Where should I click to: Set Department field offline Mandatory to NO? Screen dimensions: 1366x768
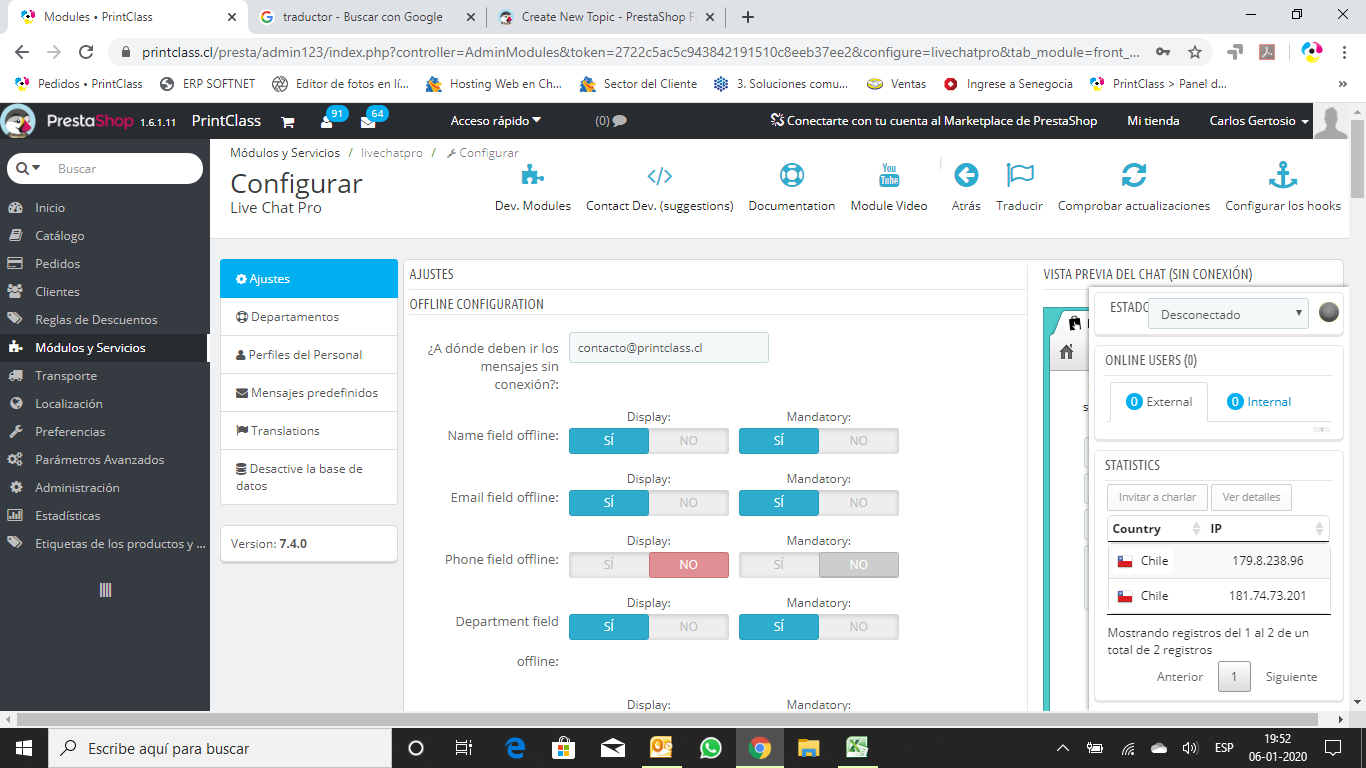[859, 627]
